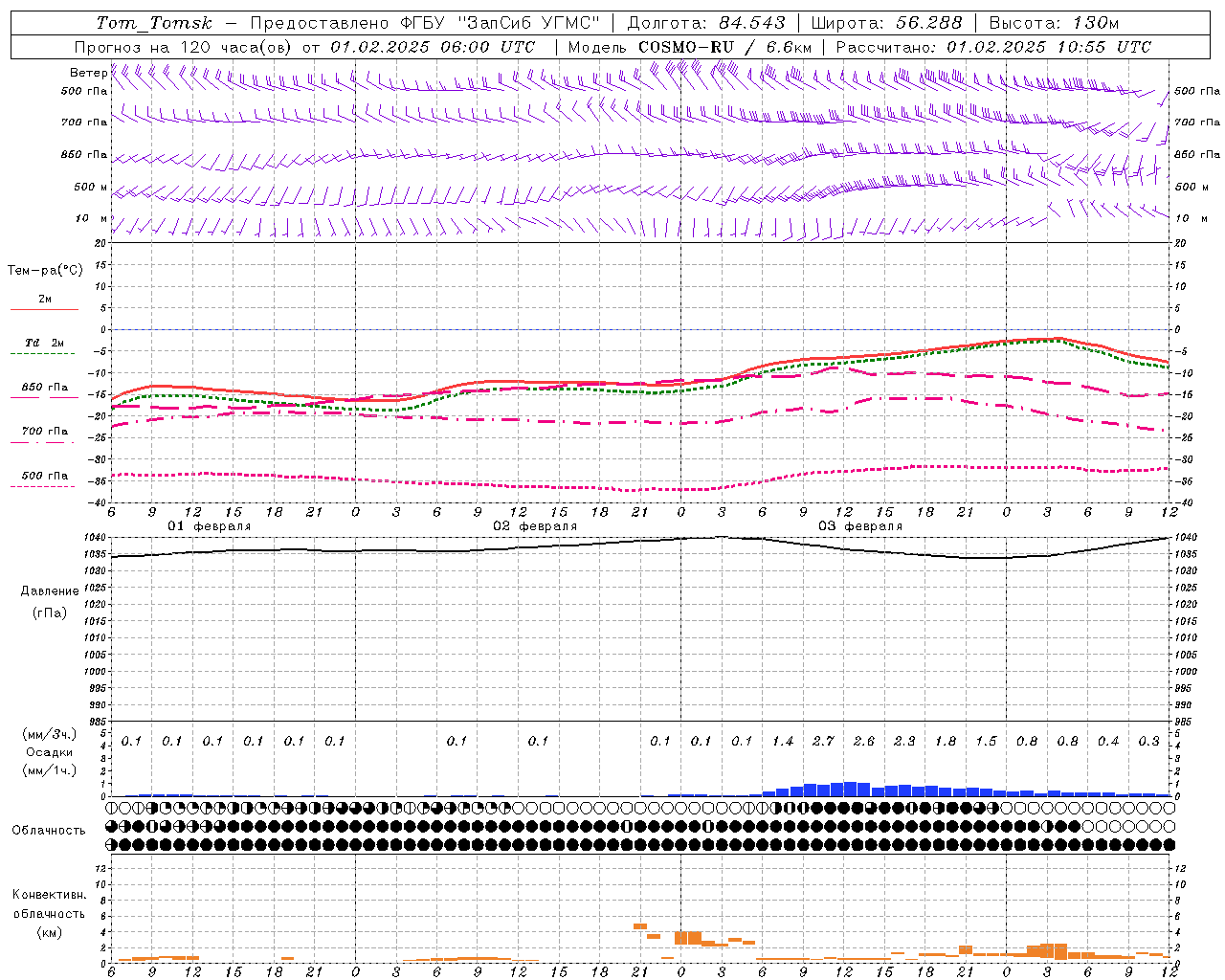Click the Давление panel label
This screenshot has height=980, width=1225.
point(50,591)
